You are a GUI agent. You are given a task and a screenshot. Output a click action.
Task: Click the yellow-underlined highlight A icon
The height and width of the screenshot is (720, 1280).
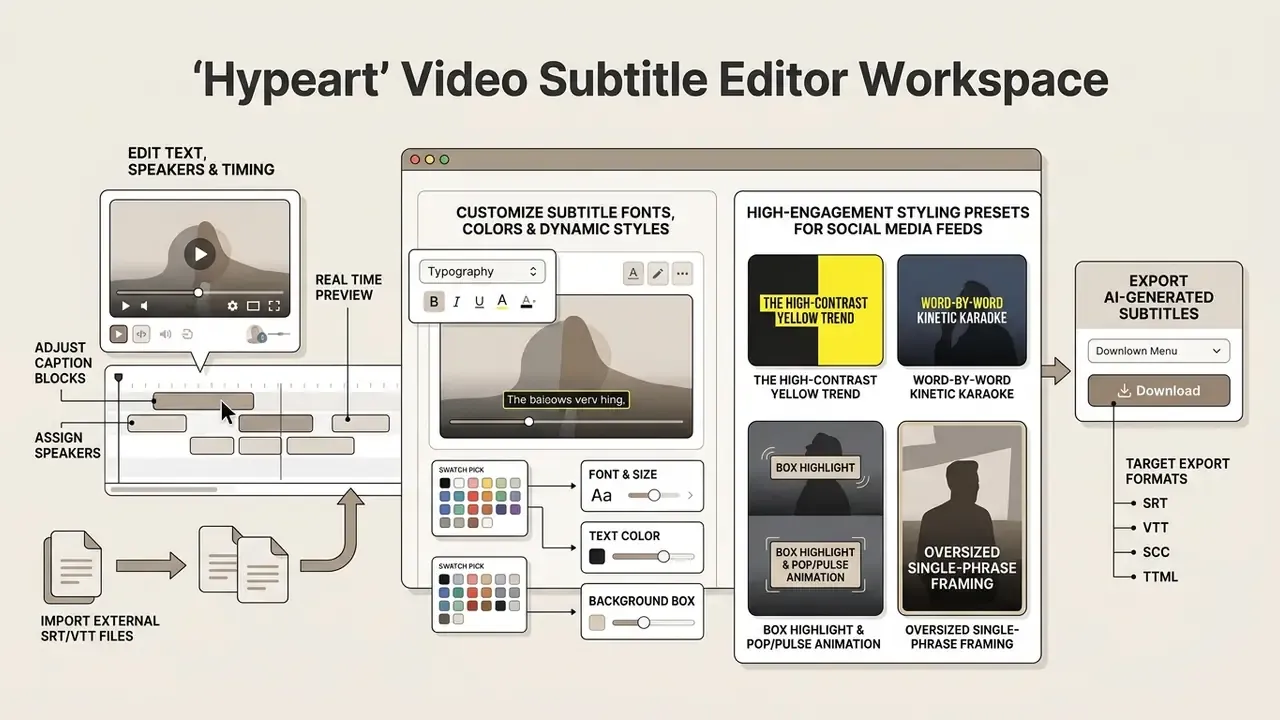pos(502,302)
